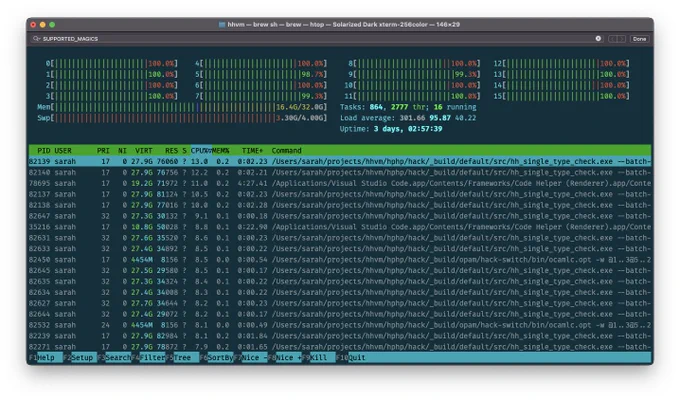
Task: Click F10 Quit in the footer
Action: (x=351, y=357)
